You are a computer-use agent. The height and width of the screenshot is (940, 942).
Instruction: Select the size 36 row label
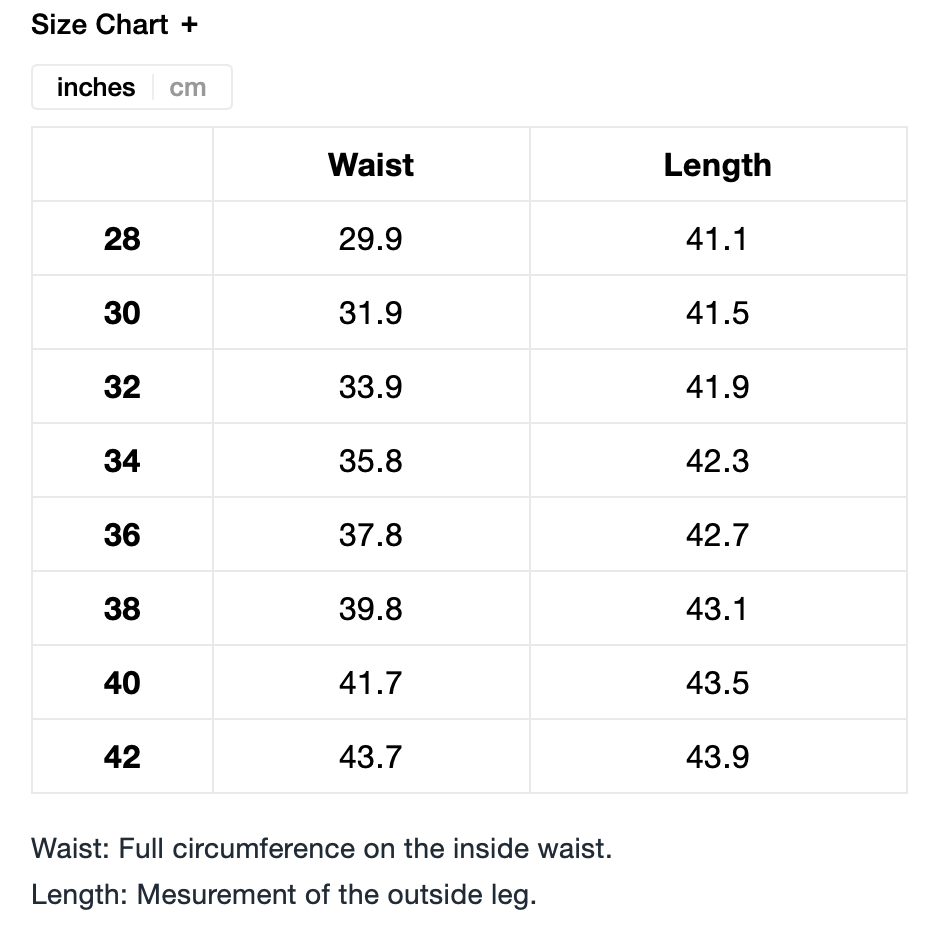pos(122,535)
